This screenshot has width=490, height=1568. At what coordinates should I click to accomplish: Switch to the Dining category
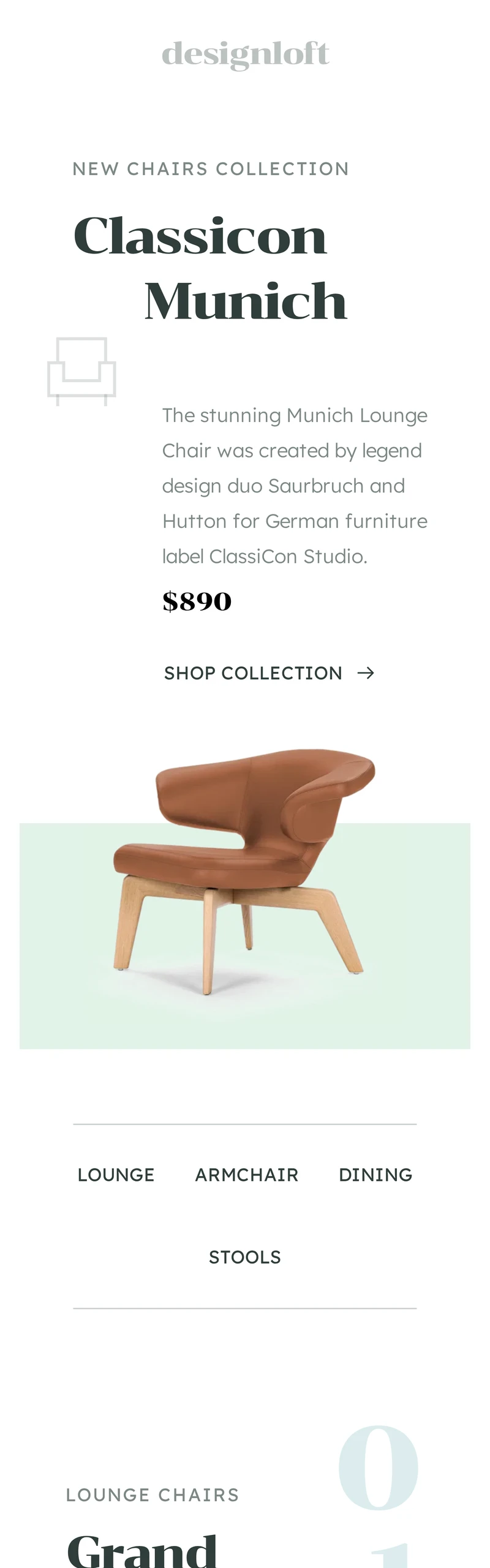coord(375,1175)
